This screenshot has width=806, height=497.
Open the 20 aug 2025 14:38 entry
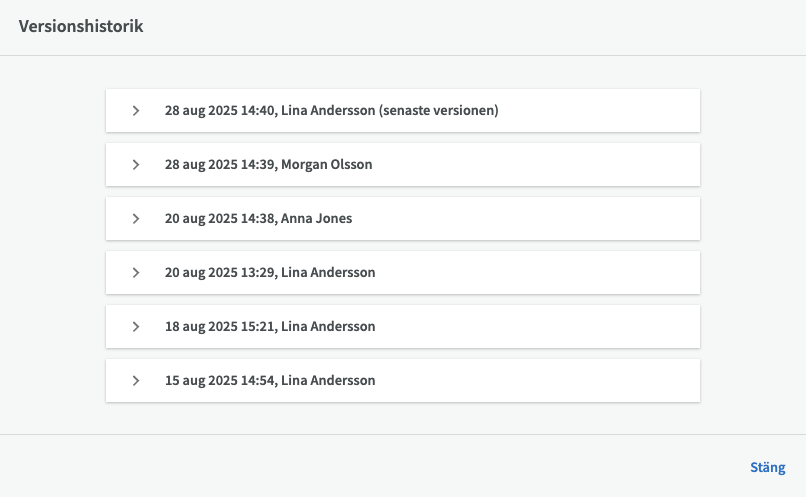coord(402,218)
